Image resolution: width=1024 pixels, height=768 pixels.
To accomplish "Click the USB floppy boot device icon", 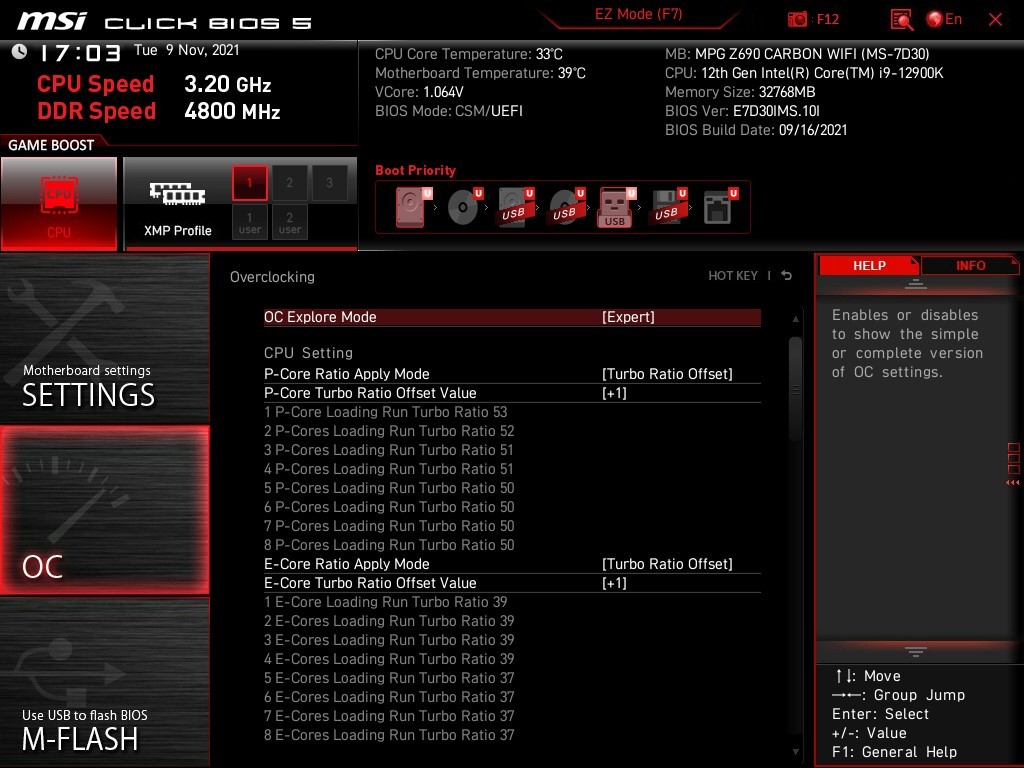I will (x=666, y=207).
